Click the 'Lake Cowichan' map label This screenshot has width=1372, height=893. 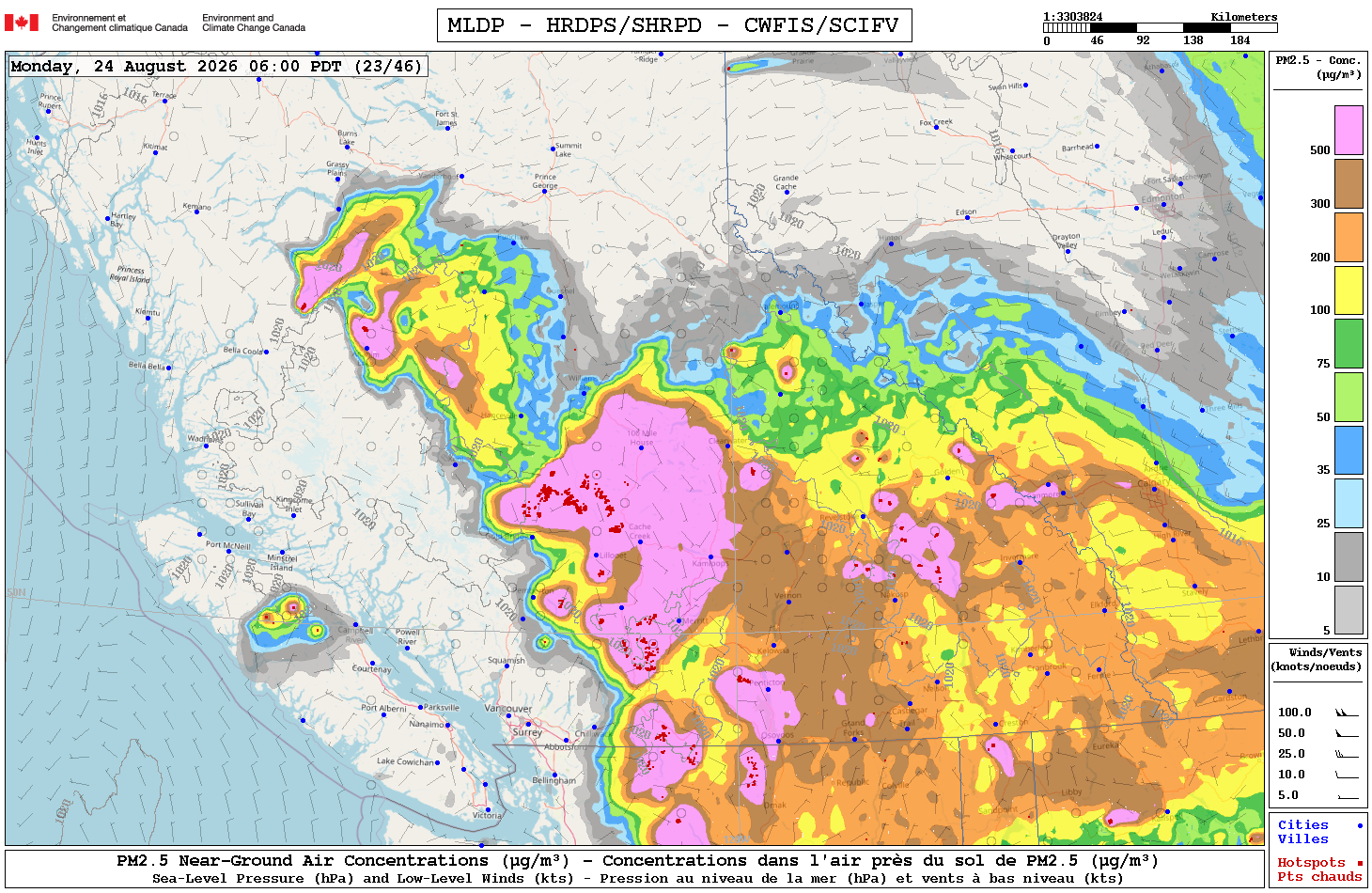pyautogui.click(x=406, y=761)
